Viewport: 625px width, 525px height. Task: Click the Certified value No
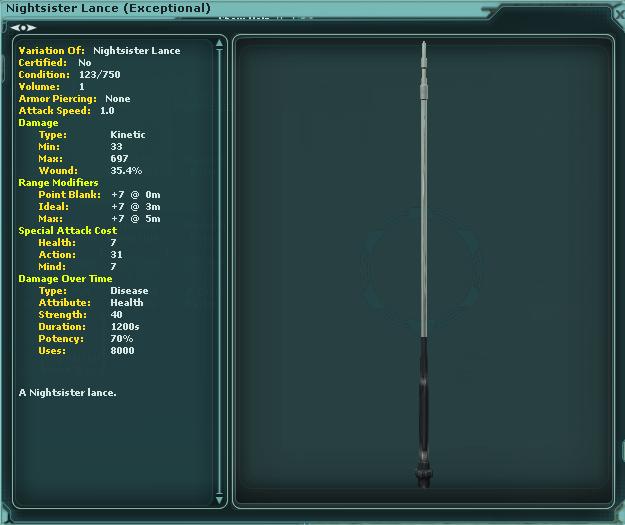click(x=85, y=63)
